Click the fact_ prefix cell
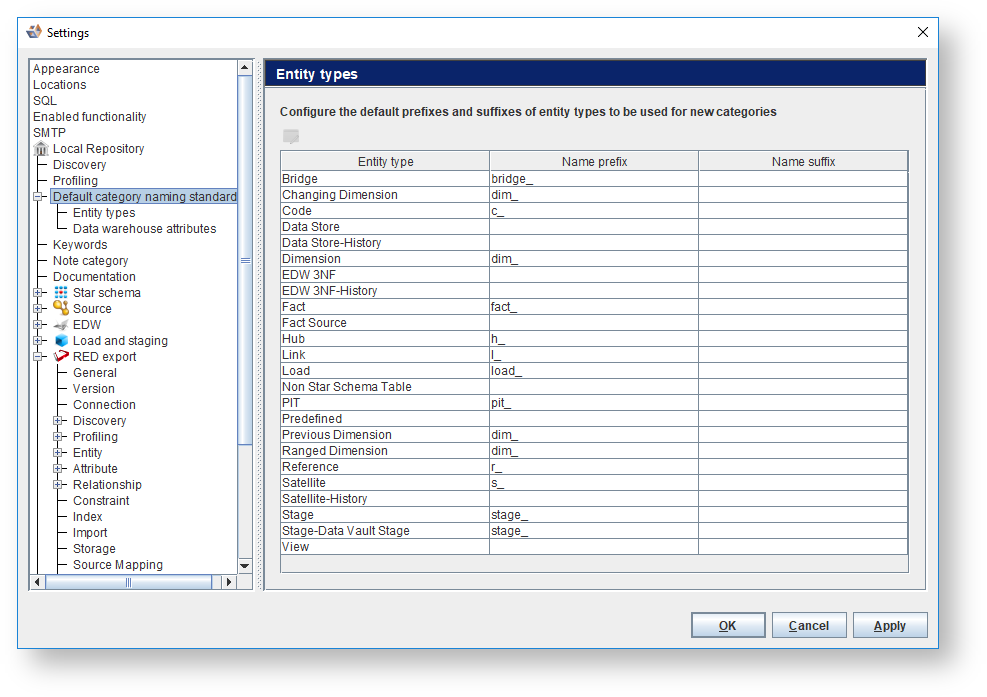Viewport: 987px width, 697px height. click(594, 307)
